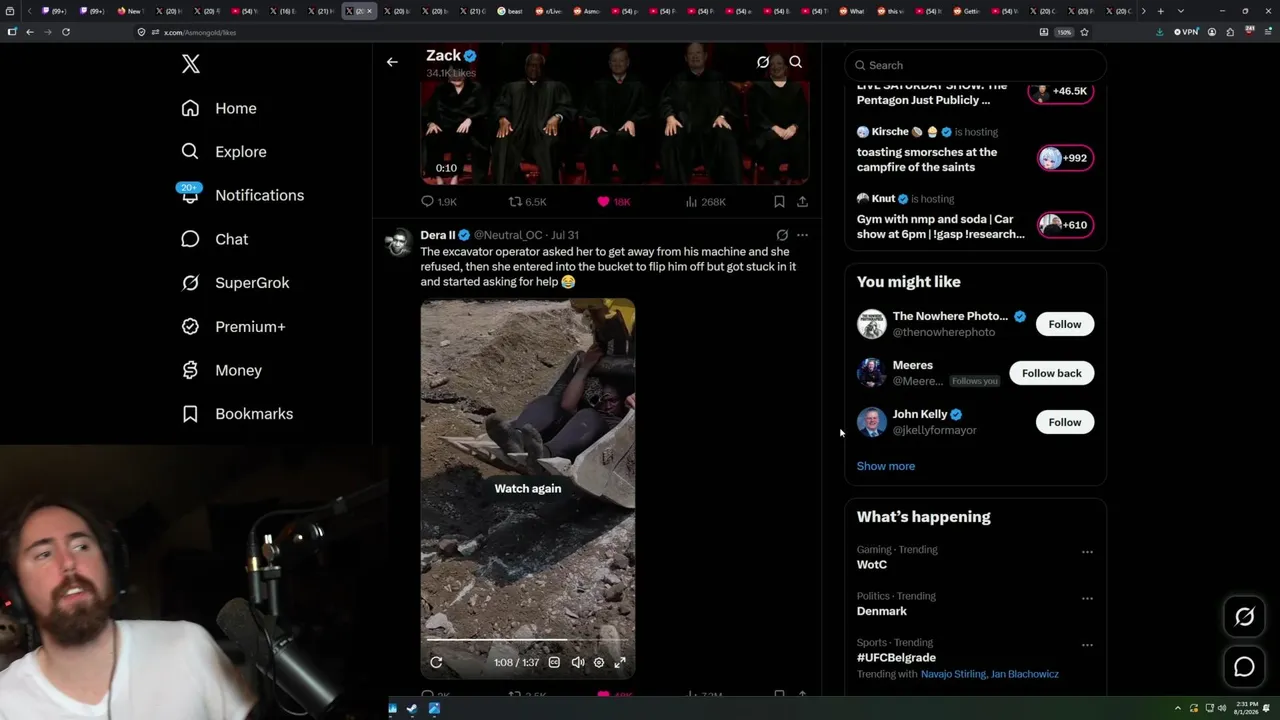Open more options for Denmark trend
The image size is (1280, 720).
[1087, 599]
